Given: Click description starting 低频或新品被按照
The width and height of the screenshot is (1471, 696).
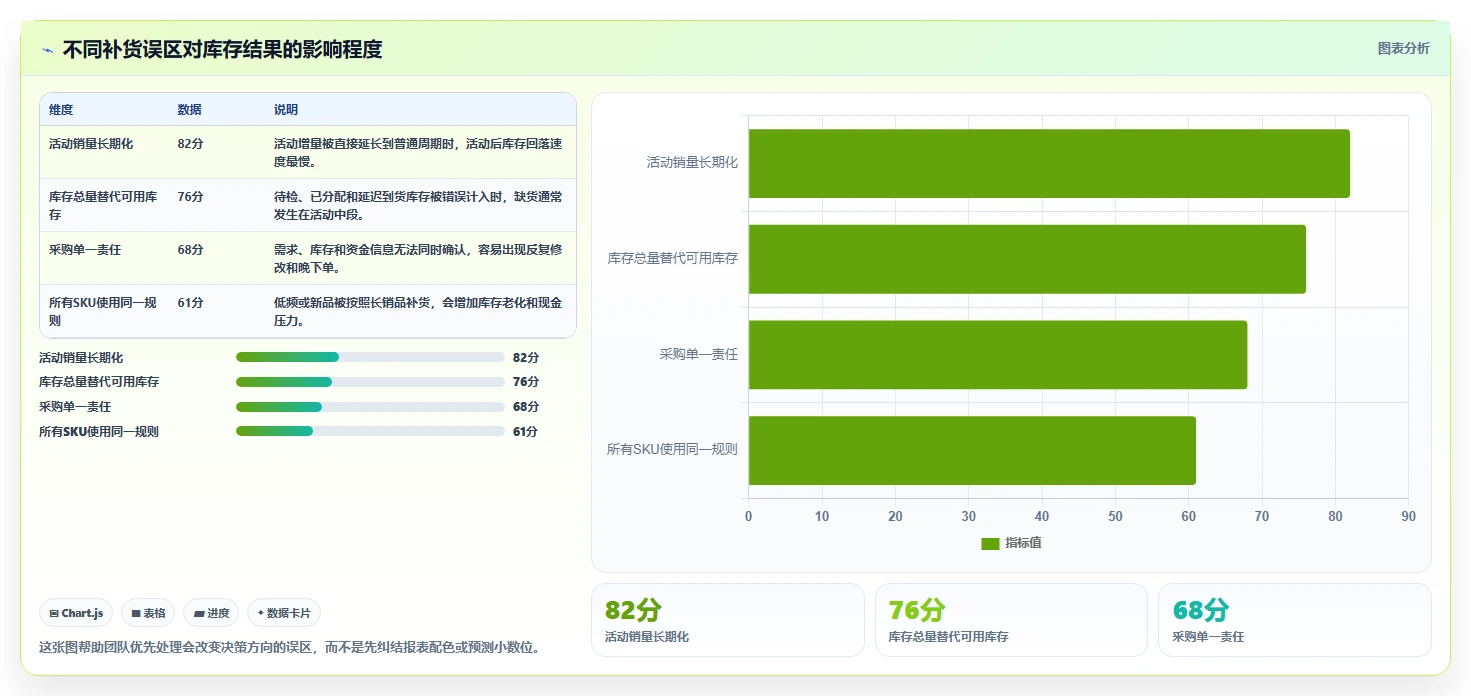Looking at the screenshot, I should point(418,312).
